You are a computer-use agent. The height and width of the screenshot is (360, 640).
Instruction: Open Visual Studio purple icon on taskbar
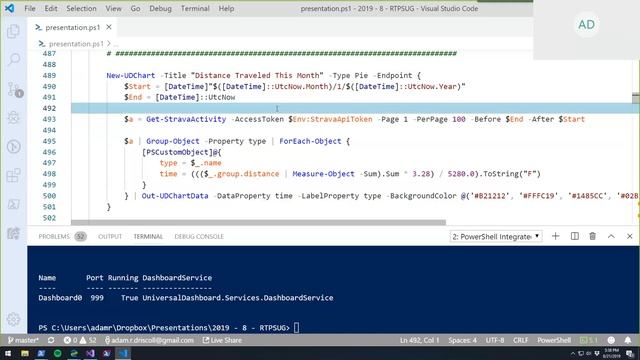tap(90, 353)
